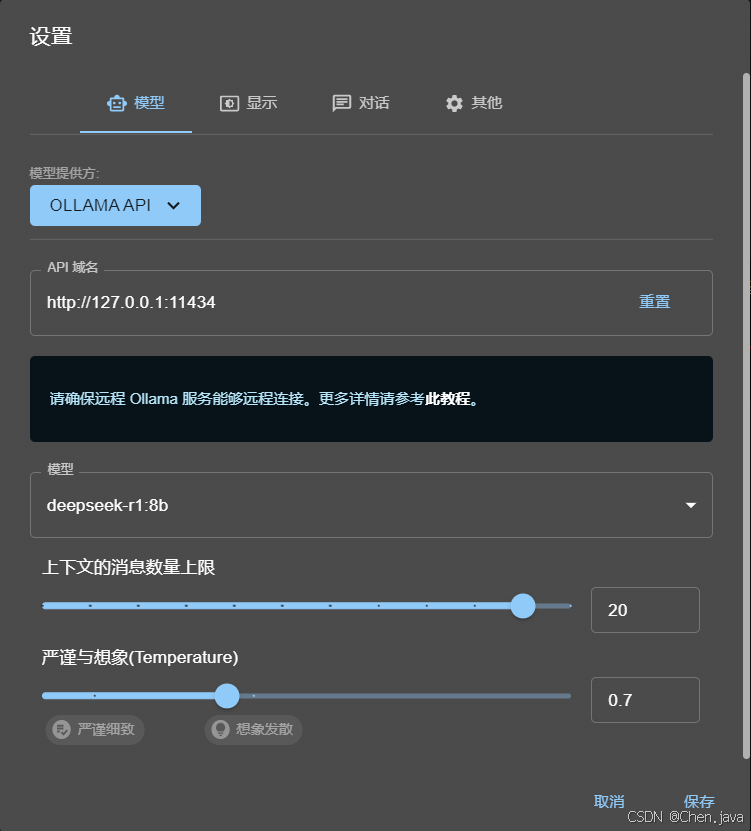
Task: Open the 此教程 tutorial link
Action: coord(447,399)
